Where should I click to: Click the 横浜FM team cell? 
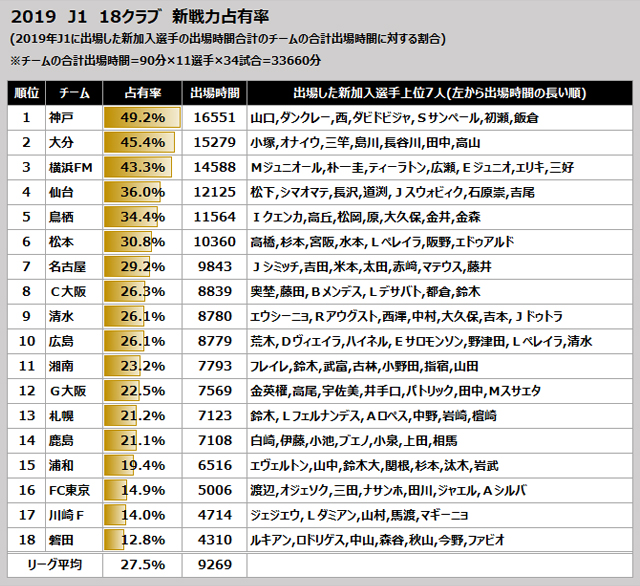click(78, 166)
